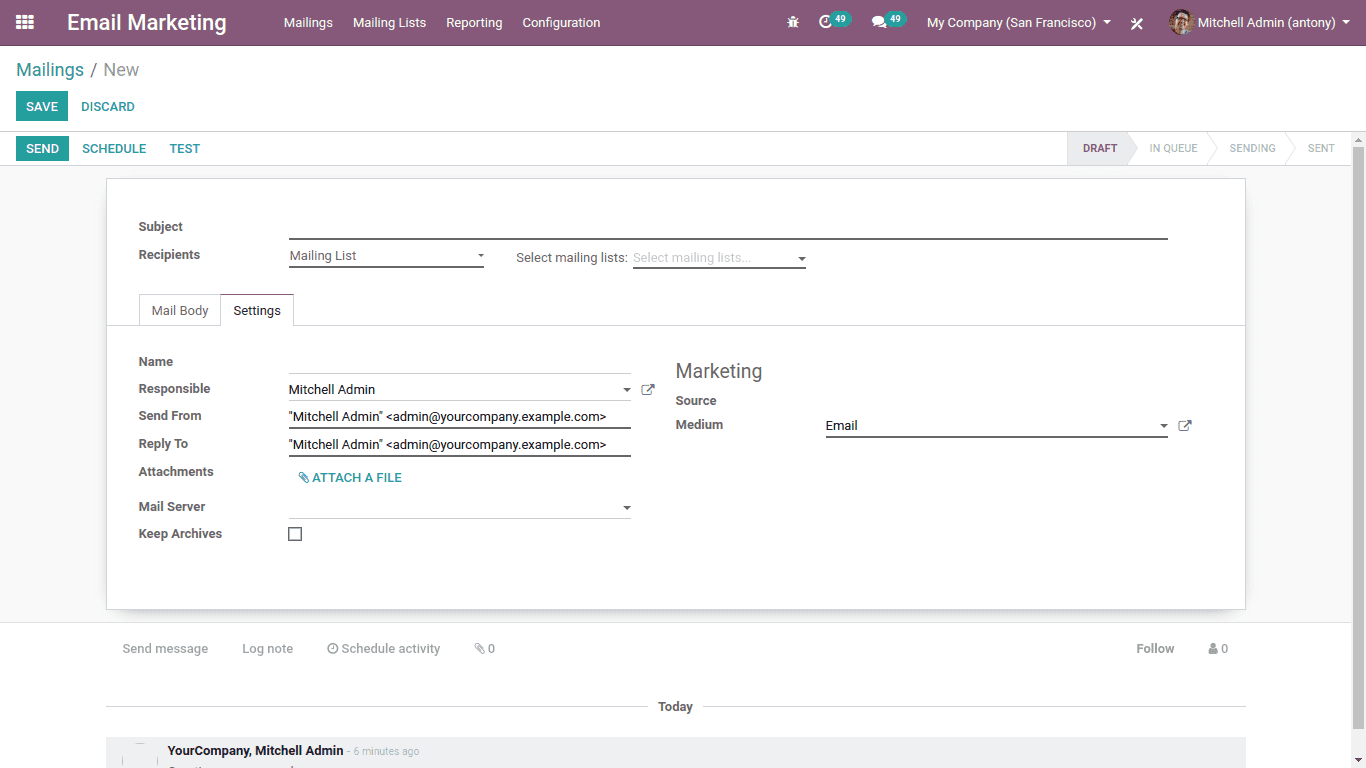Click the TEST button

[x=185, y=148]
